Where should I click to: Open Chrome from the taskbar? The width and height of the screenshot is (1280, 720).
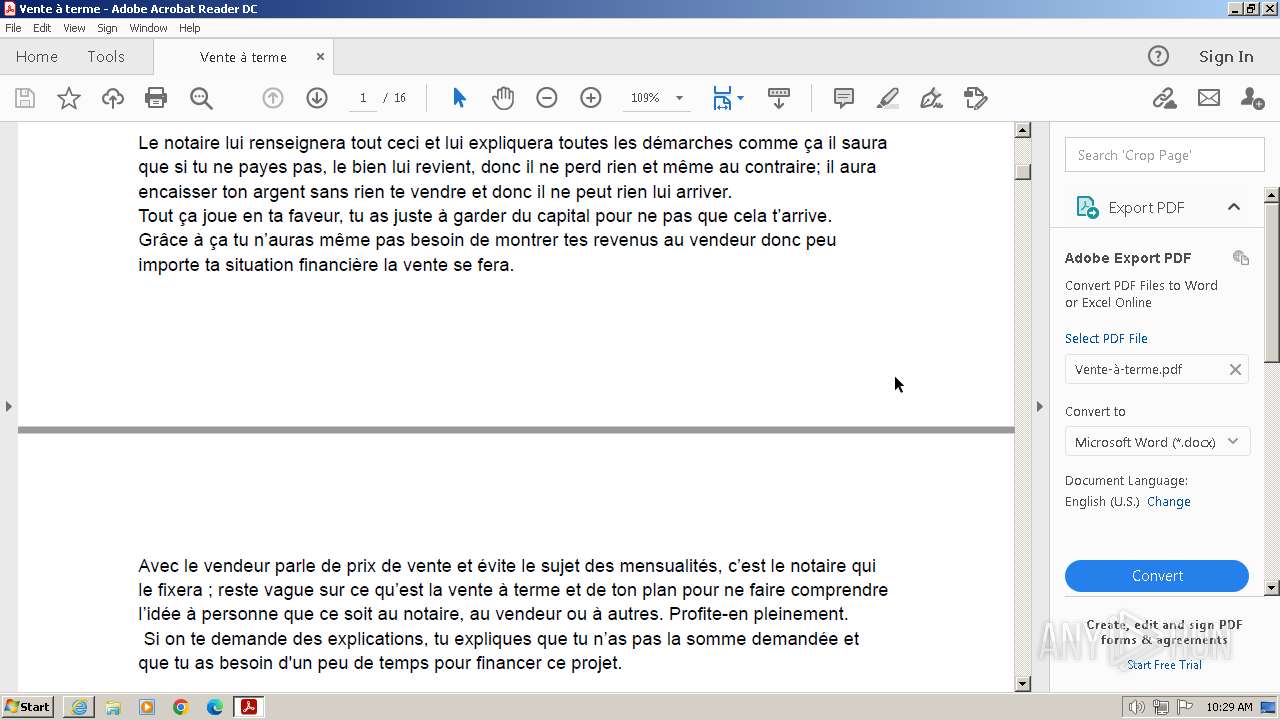point(181,707)
